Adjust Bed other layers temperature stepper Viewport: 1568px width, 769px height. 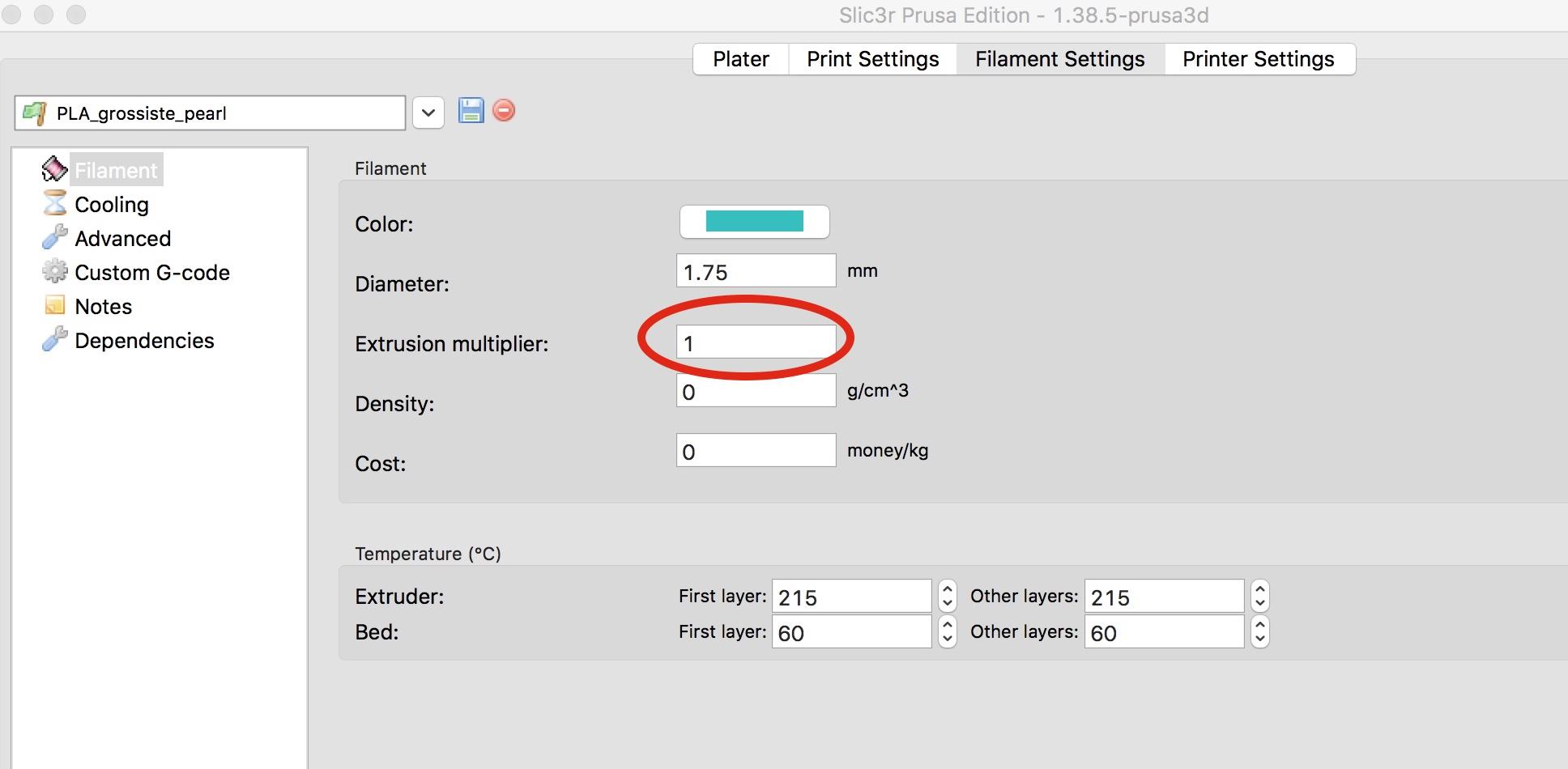[x=1259, y=631]
